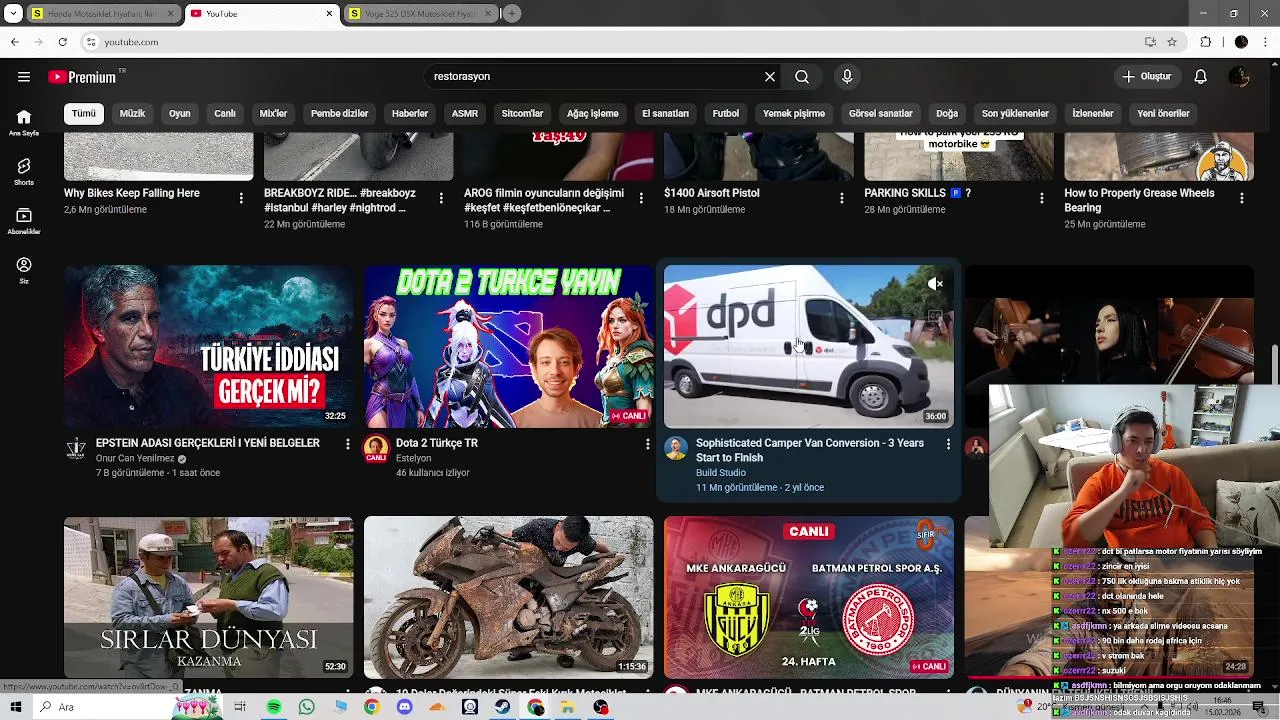Image resolution: width=1280 pixels, height=720 pixels.
Task: Select the Müzik filter chip
Action: [x=132, y=114]
